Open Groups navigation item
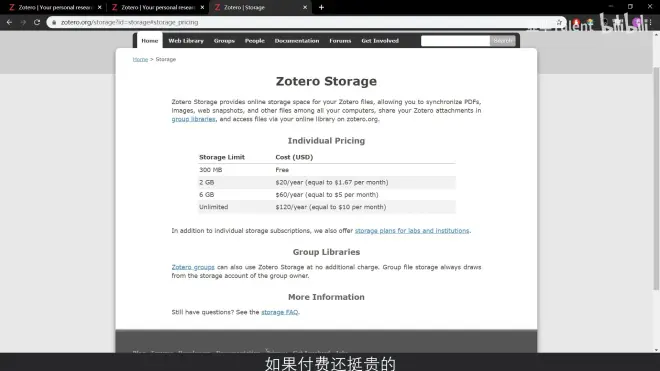The height and width of the screenshot is (371, 660). tap(224, 41)
